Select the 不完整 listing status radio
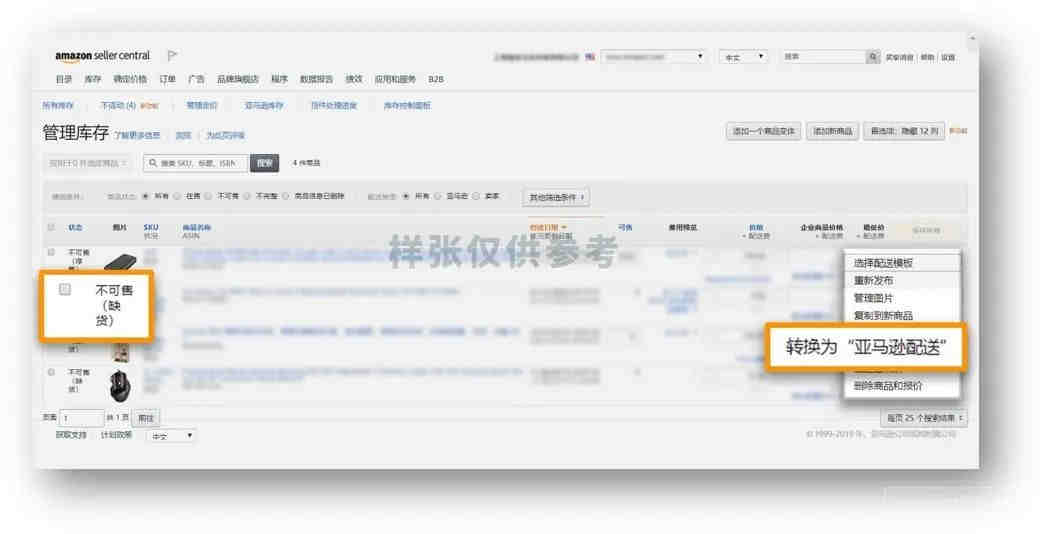1044x534 pixels. coord(247,196)
